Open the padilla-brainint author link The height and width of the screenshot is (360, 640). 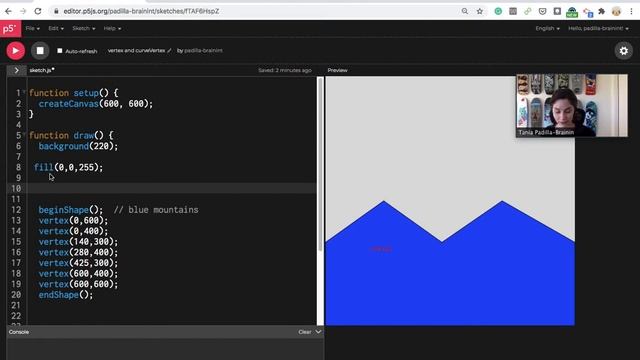[x=203, y=51]
